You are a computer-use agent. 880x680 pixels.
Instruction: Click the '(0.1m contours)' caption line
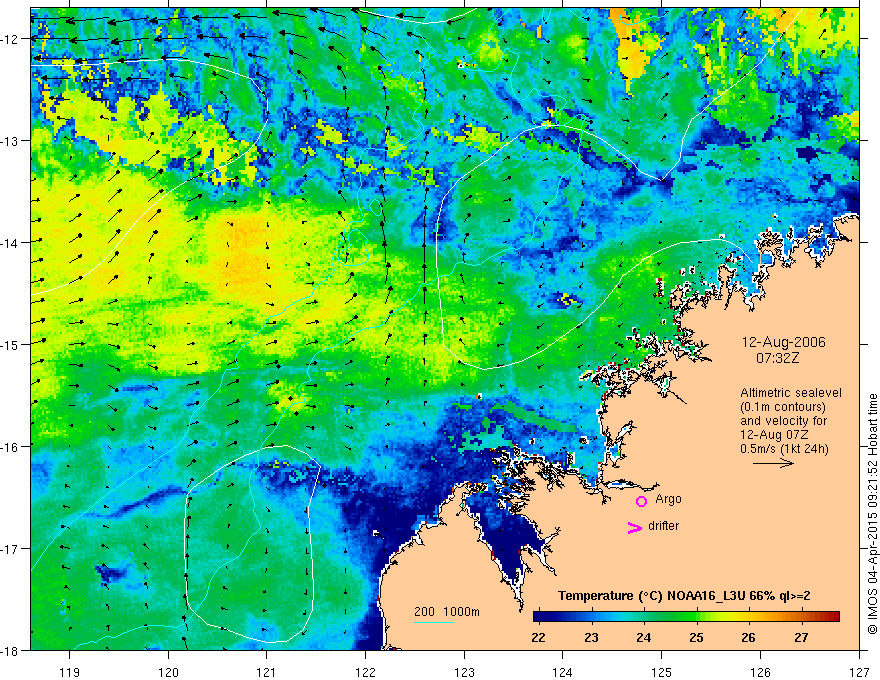tap(783, 407)
